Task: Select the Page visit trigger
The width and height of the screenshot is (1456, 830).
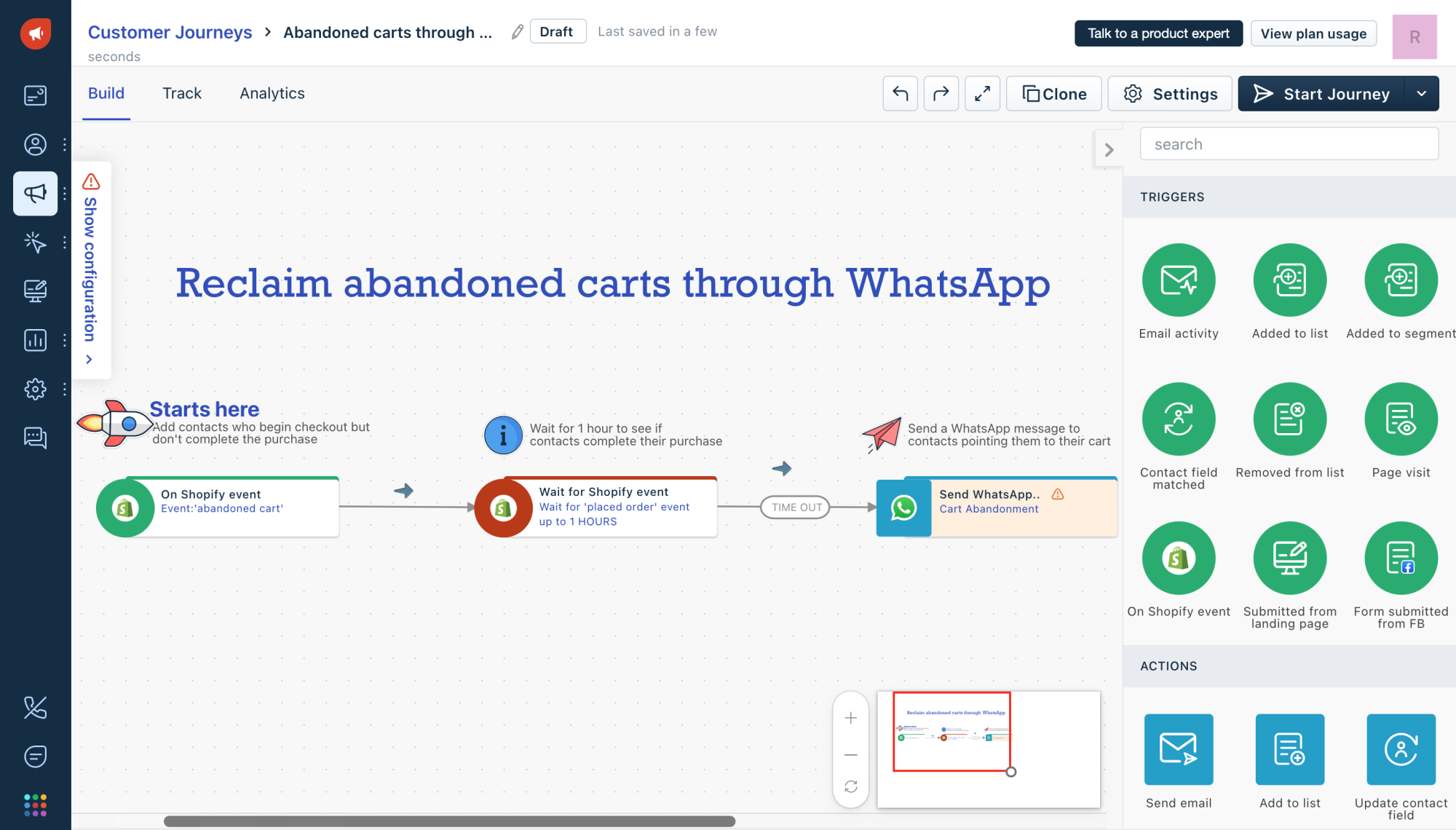Action: (x=1400, y=419)
